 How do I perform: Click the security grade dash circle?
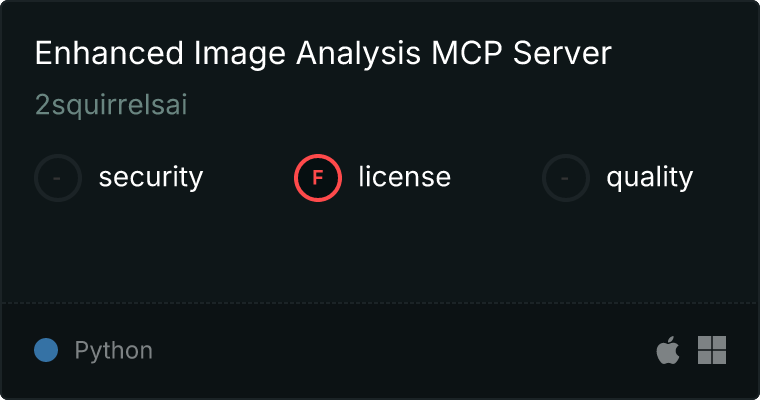(58, 178)
